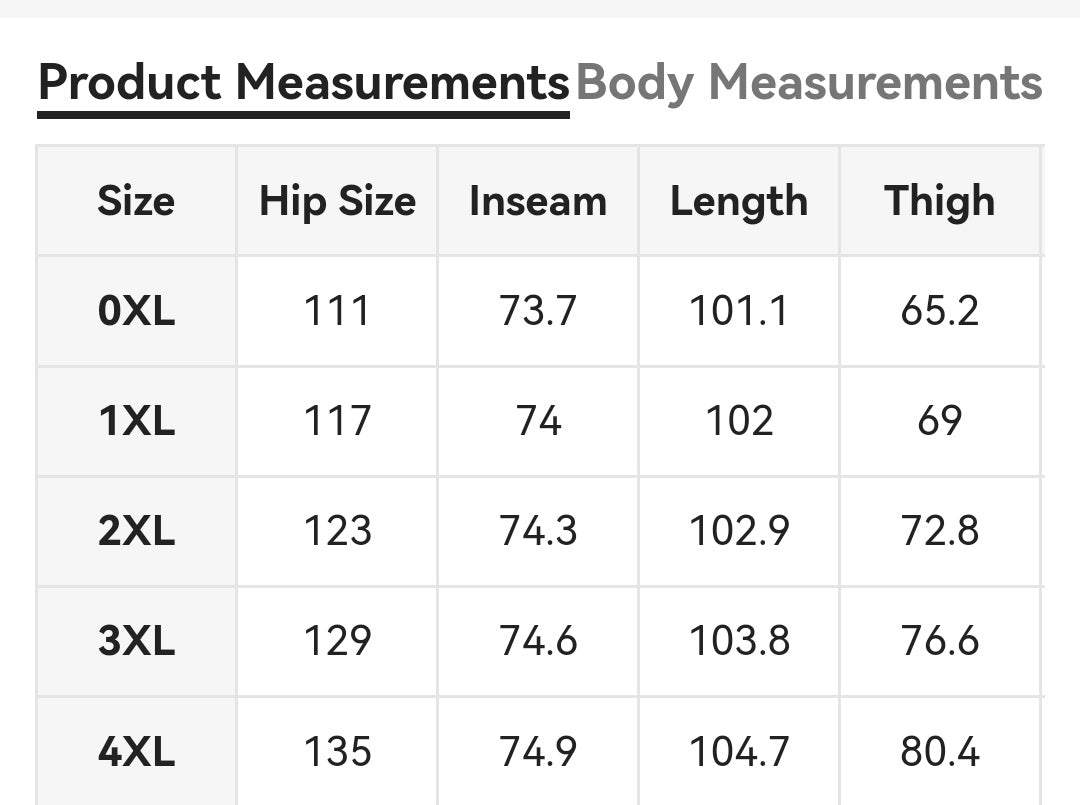Screen dimensions: 1080x805
Task: Select the 2XL size row label
Action: pos(136,531)
